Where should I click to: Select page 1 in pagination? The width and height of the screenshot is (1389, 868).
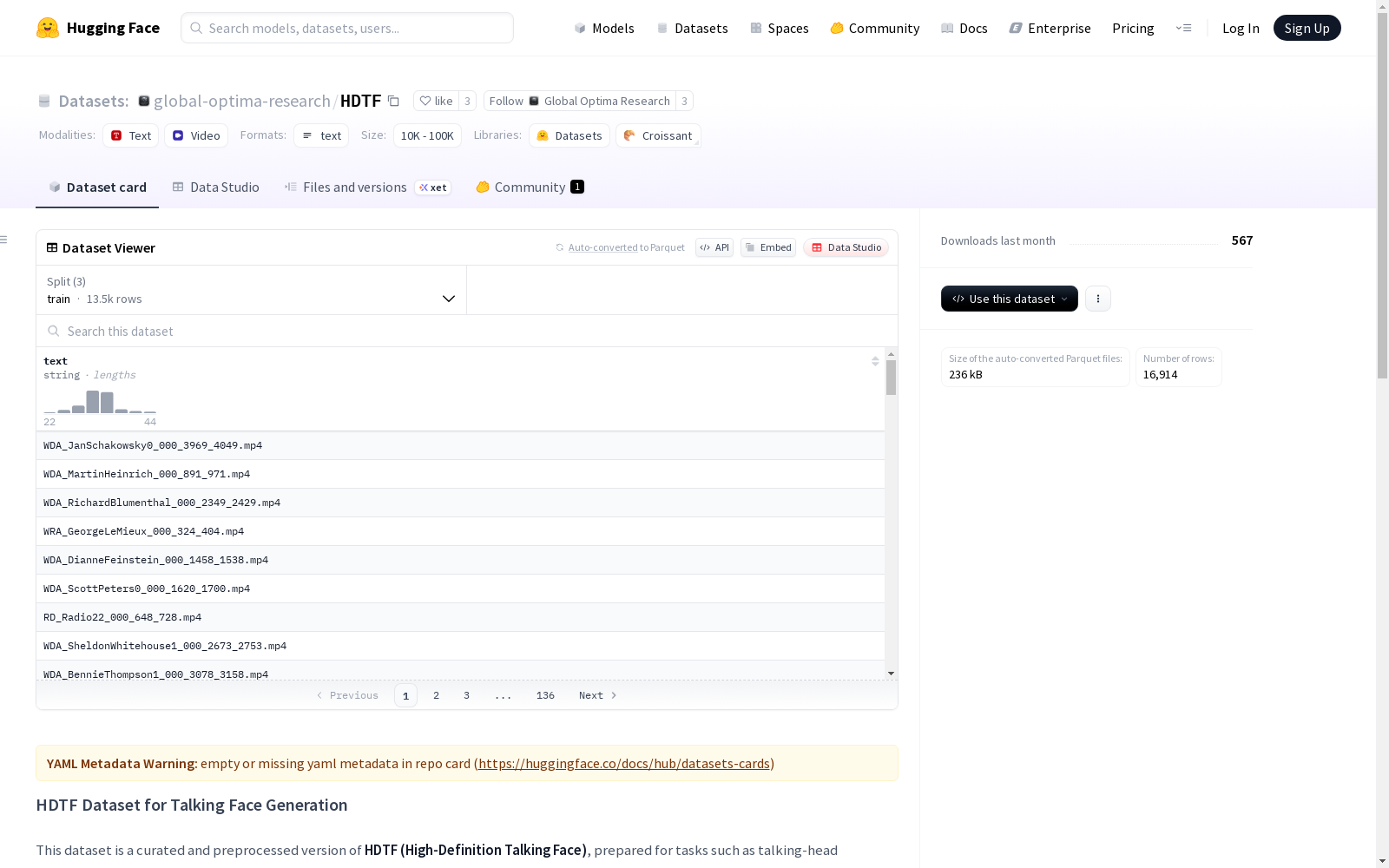click(x=405, y=695)
